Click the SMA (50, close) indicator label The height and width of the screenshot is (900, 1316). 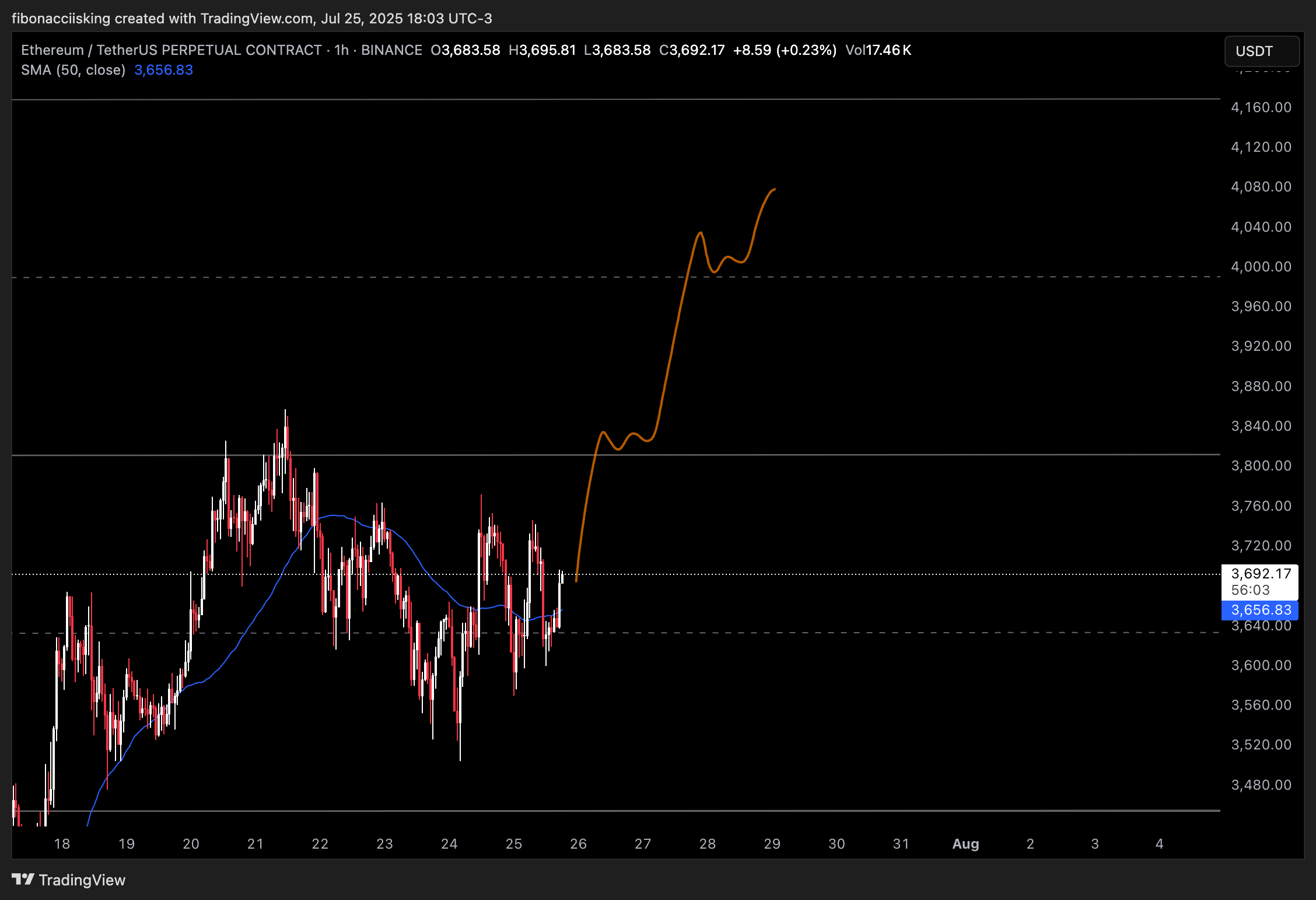tap(73, 70)
